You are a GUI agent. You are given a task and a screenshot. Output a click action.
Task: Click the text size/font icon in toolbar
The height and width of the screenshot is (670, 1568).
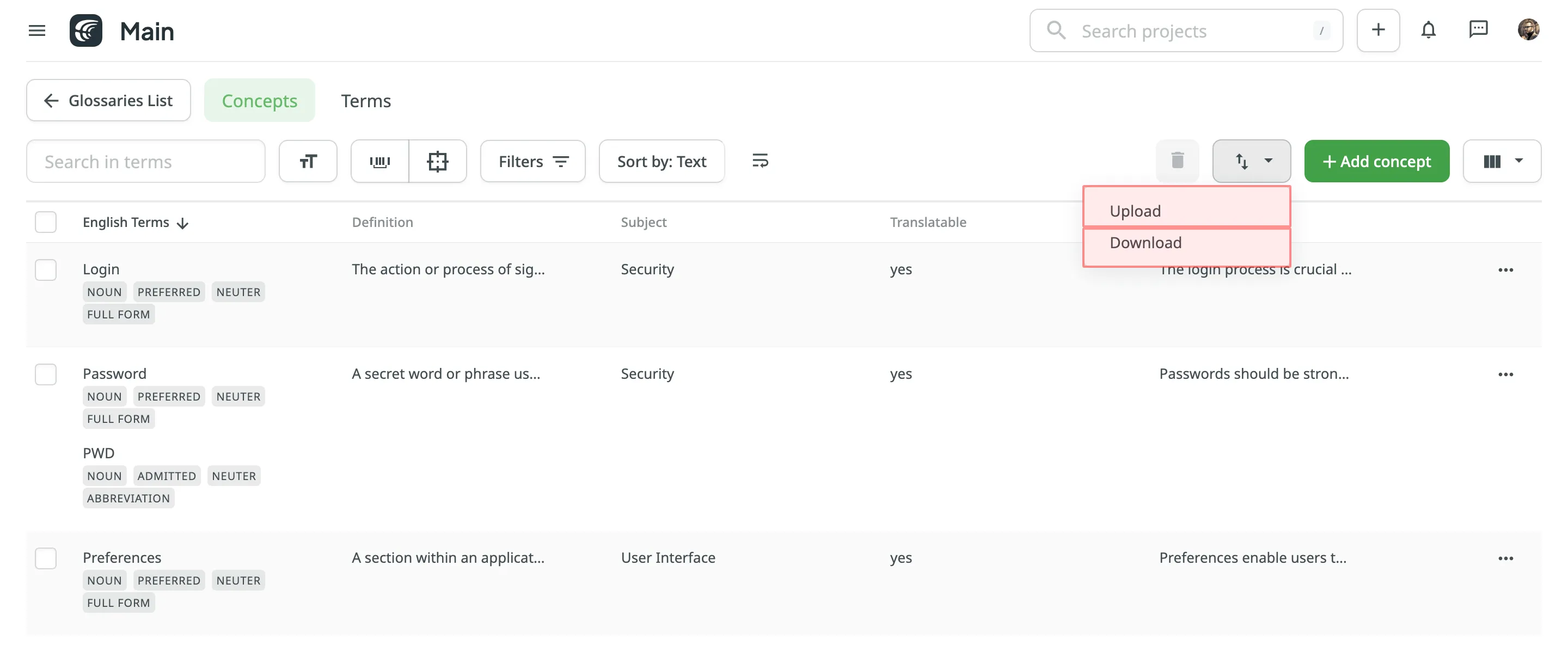pyautogui.click(x=308, y=160)
